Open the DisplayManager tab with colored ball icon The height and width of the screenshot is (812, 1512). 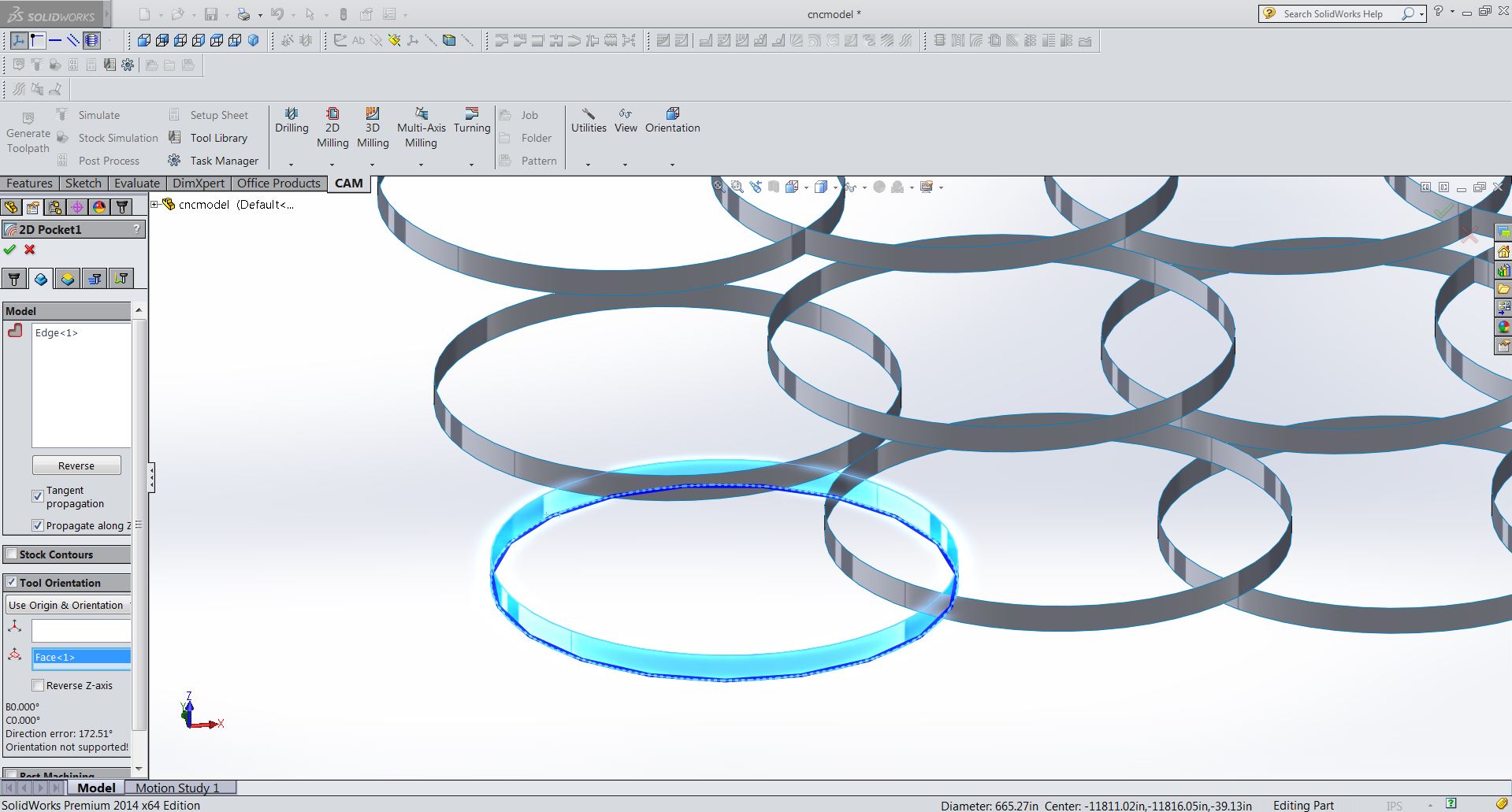[98, 206]
